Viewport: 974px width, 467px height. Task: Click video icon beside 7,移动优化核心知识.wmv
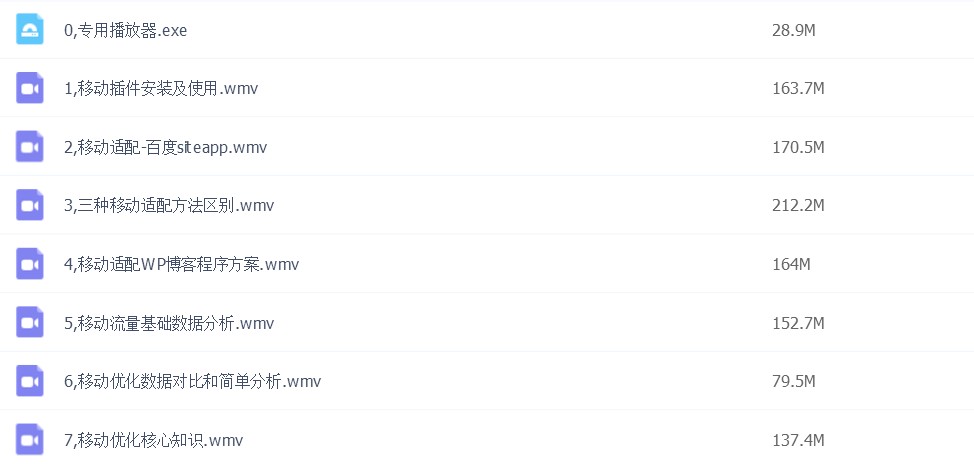pyautogui.click(x=30, y=440)
